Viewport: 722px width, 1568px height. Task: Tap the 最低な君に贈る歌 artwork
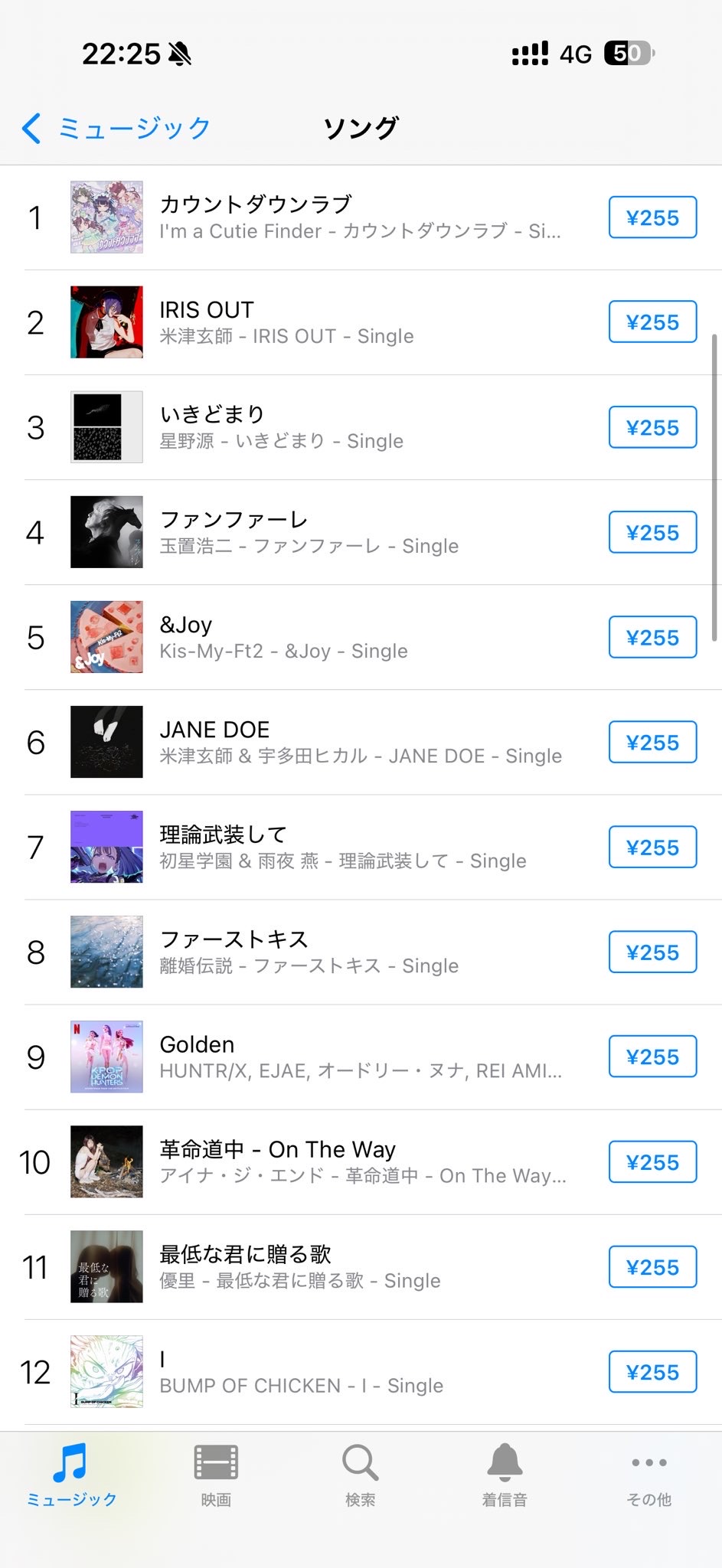[x=106, y=1266]
